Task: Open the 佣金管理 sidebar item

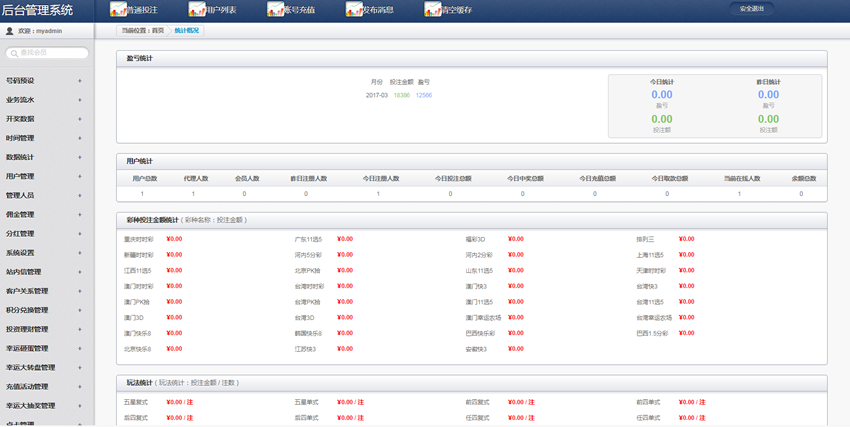Action: click(44, 214)
